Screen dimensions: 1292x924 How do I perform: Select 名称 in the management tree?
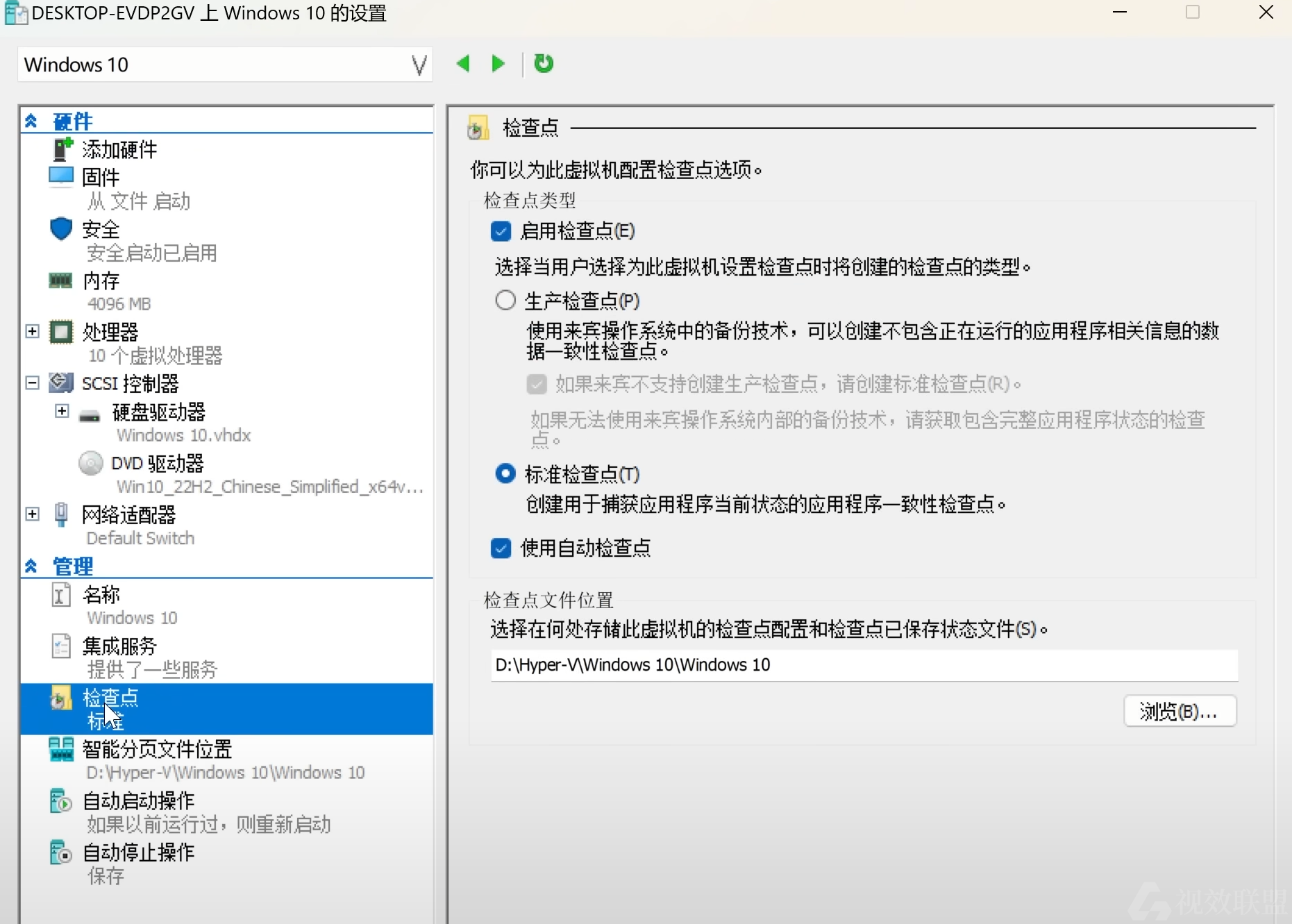(101, 594)
